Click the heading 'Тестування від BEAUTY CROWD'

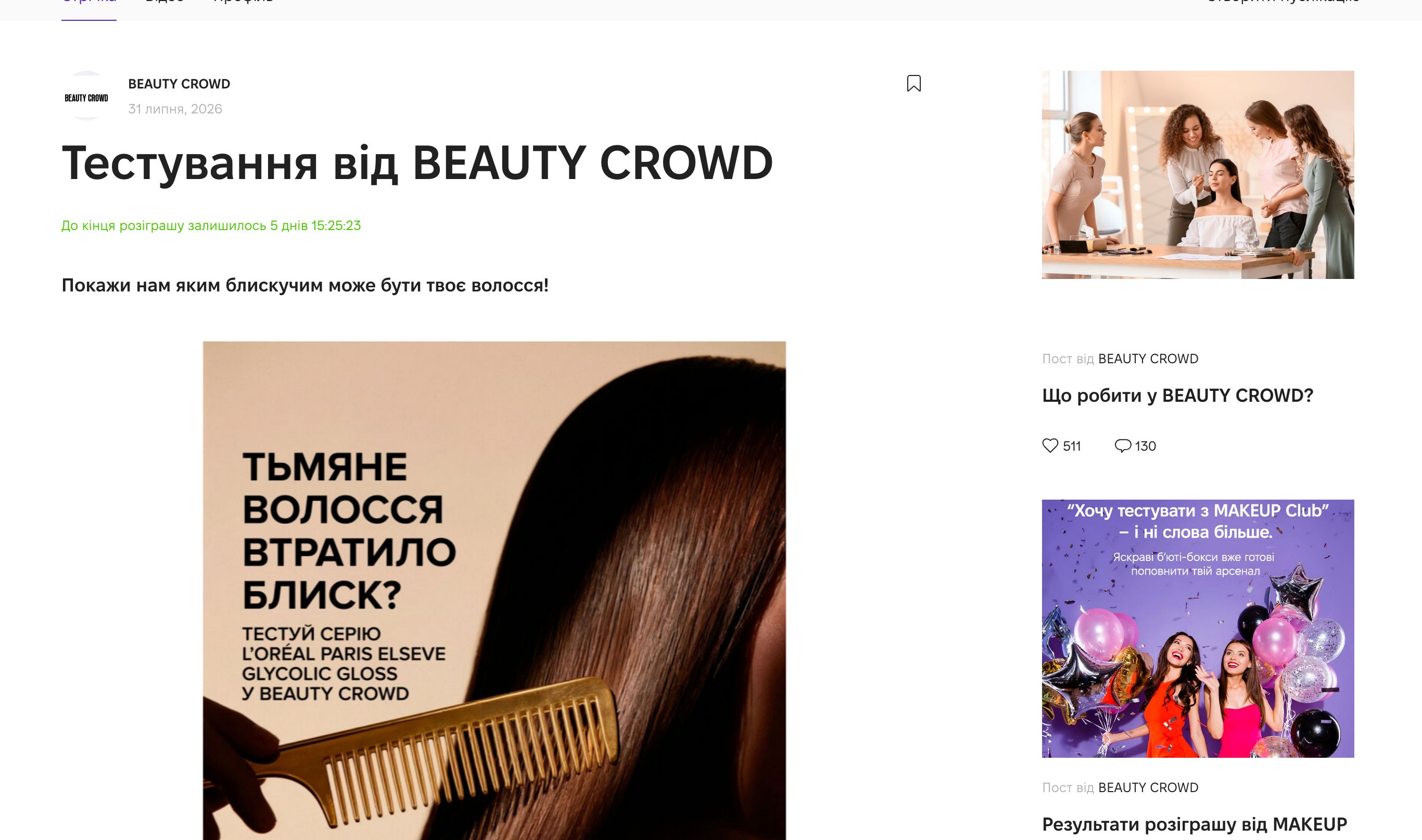click(417, 163)
